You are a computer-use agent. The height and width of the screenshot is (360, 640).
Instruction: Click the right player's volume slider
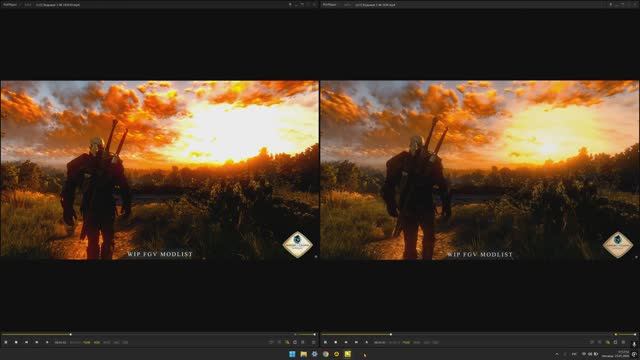(625, 334)
